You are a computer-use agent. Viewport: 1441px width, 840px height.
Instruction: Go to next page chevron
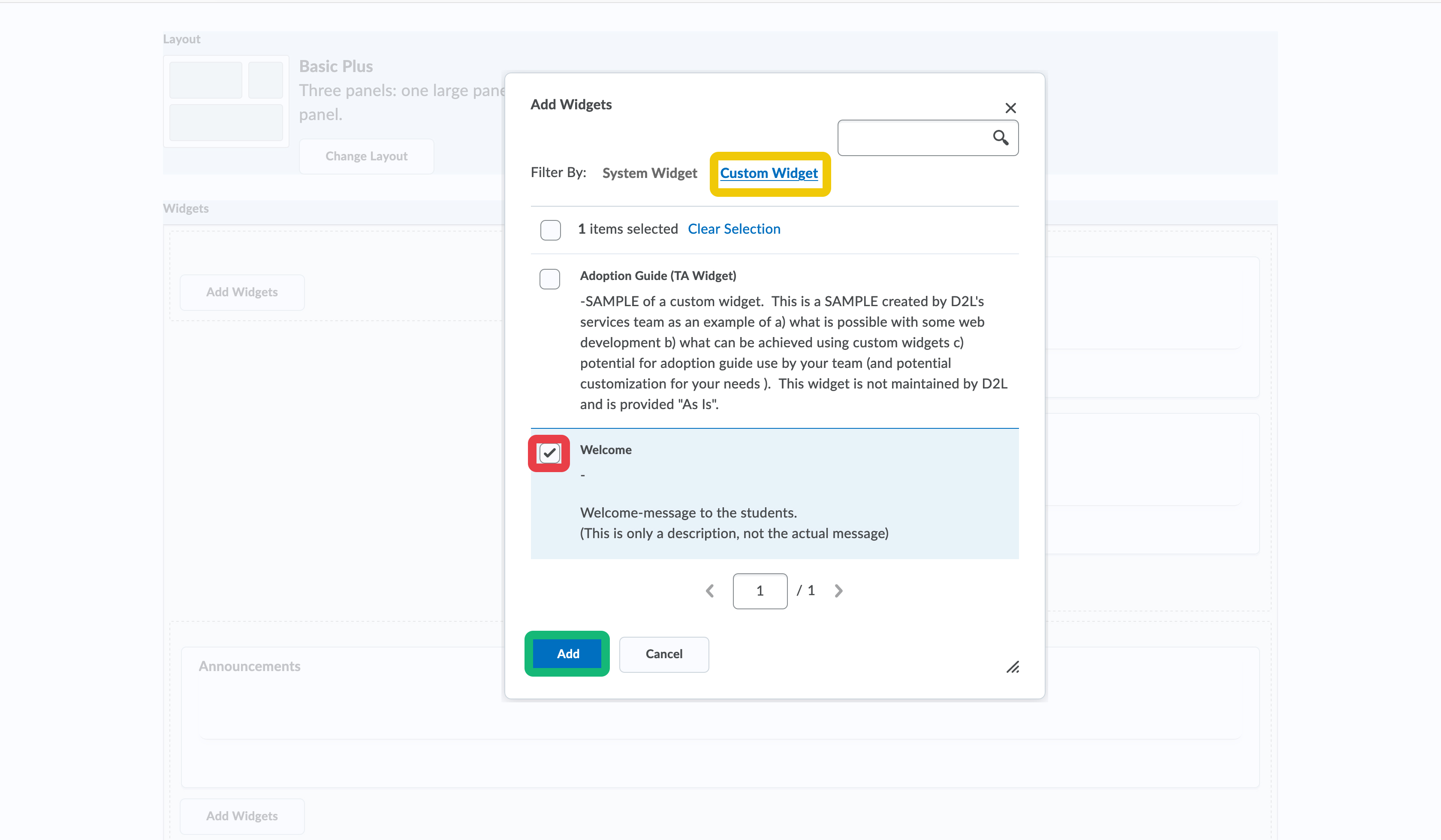(838, 591)
